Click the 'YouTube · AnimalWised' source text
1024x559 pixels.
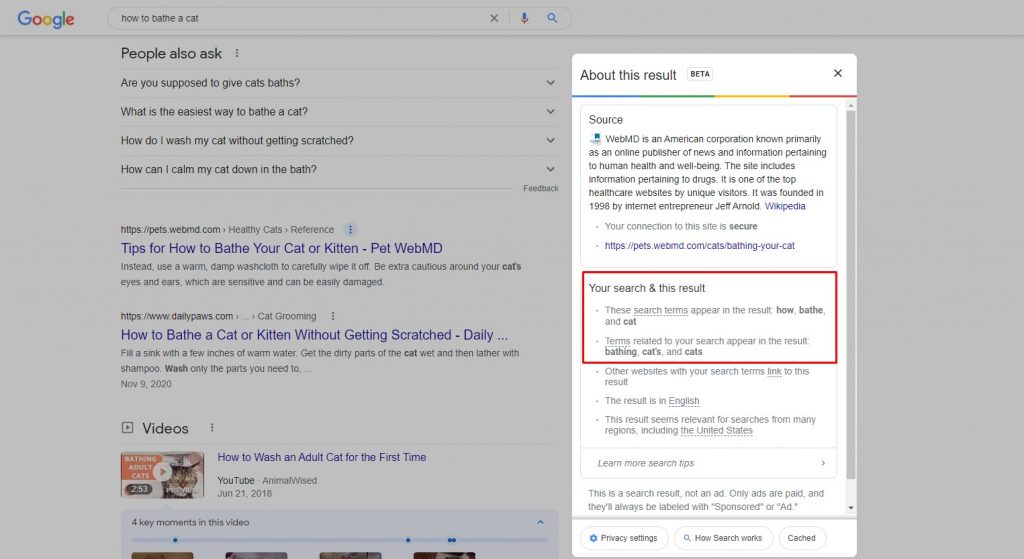267,481
